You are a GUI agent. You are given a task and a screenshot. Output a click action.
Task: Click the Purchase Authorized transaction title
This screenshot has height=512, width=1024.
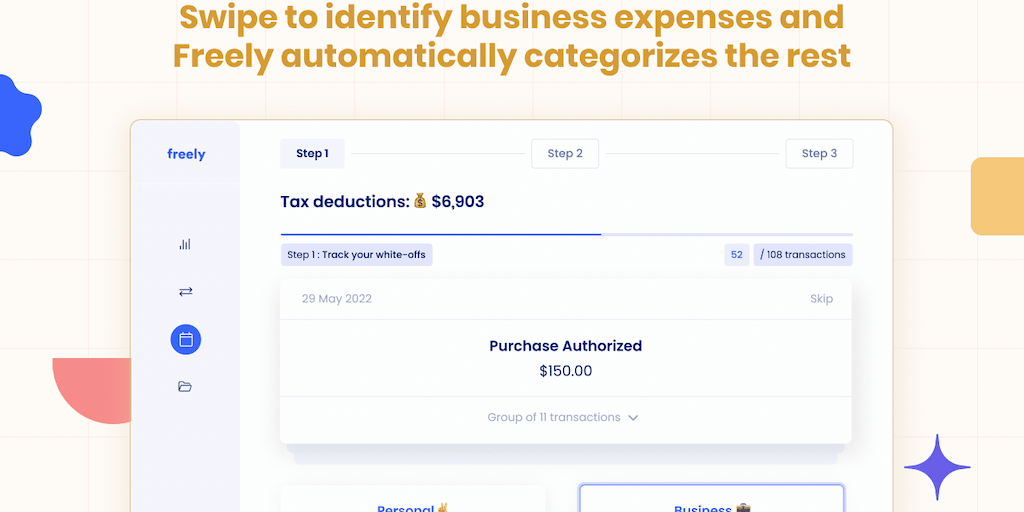pyautogui.click(x=565, y=346)
